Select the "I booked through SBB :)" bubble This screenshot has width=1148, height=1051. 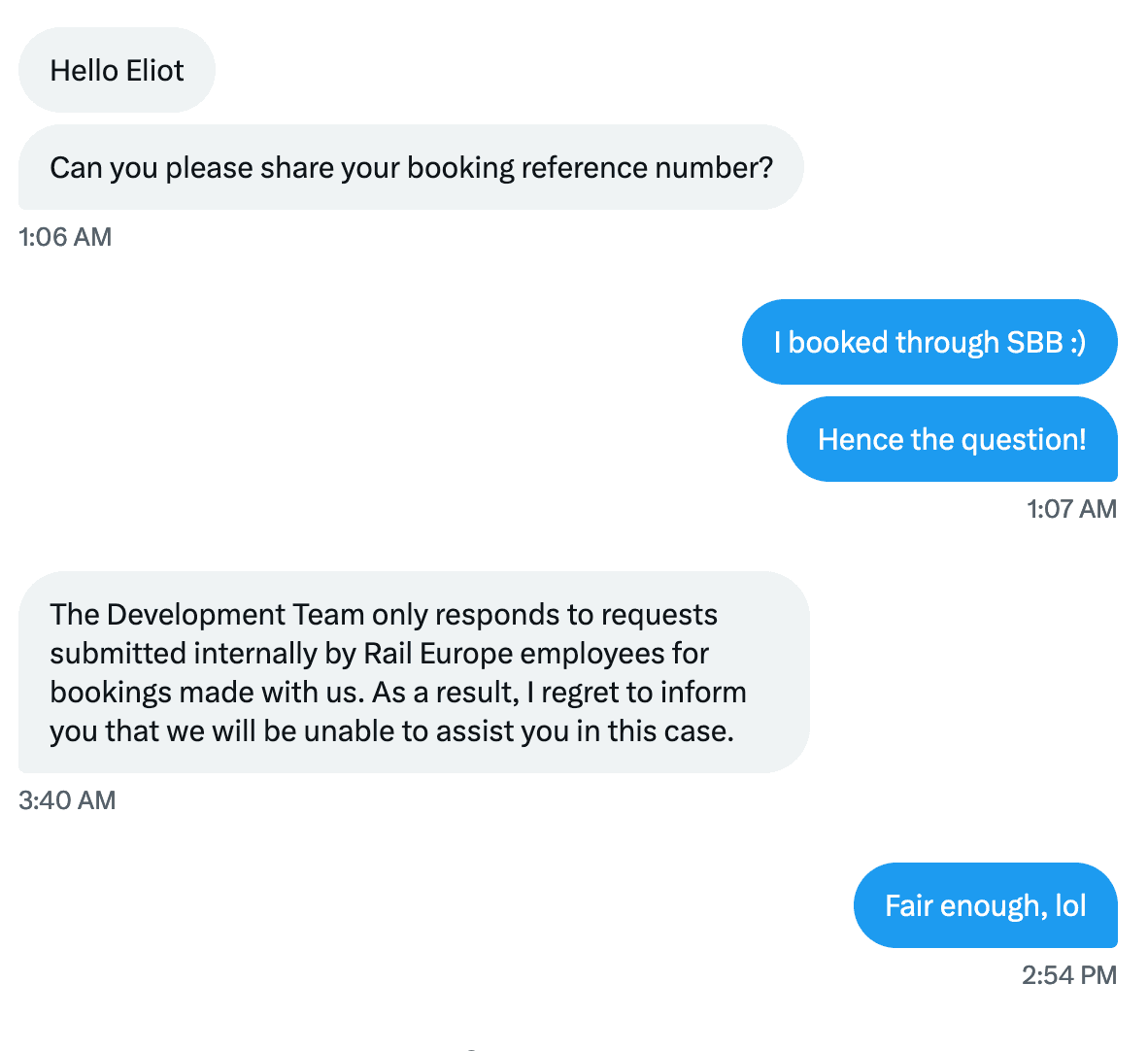[929, 342]
